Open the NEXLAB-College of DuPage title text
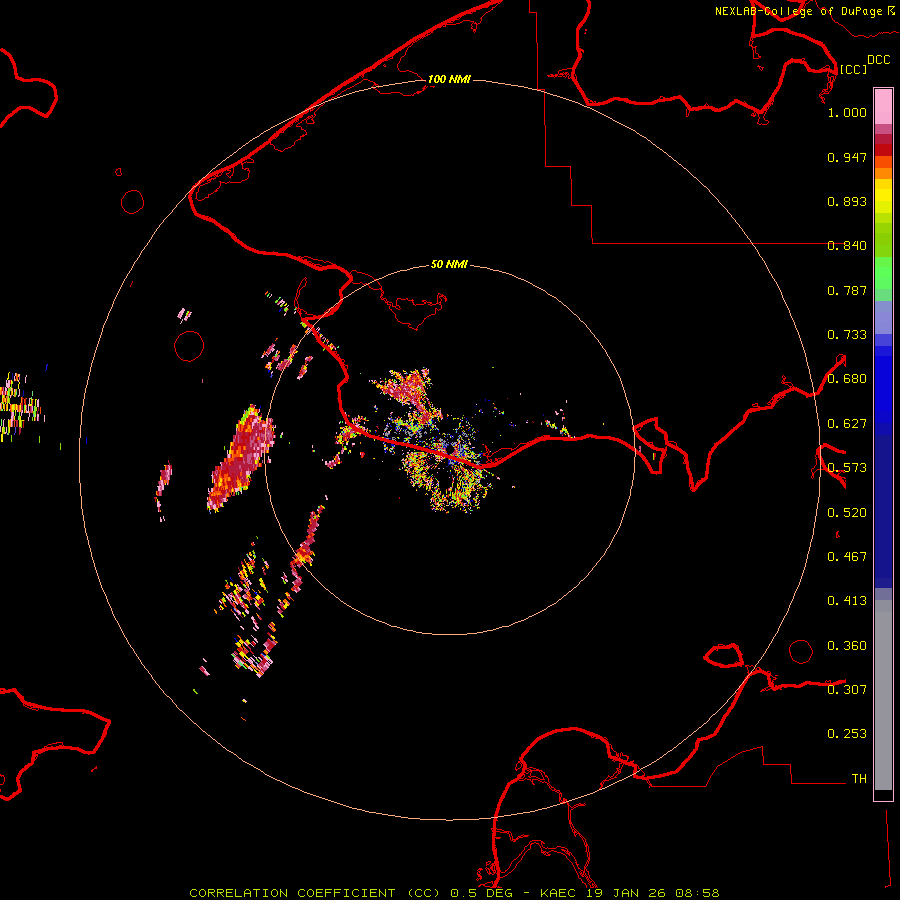This screenshot has width=900, height=900. 798,11
